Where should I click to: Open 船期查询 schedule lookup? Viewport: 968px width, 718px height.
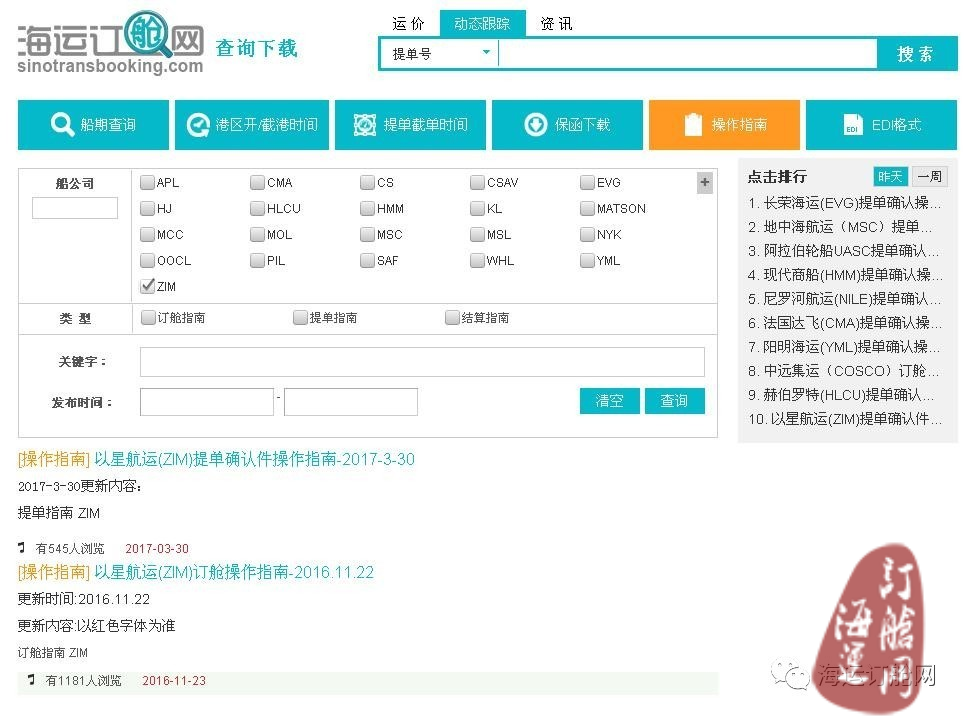93,125
